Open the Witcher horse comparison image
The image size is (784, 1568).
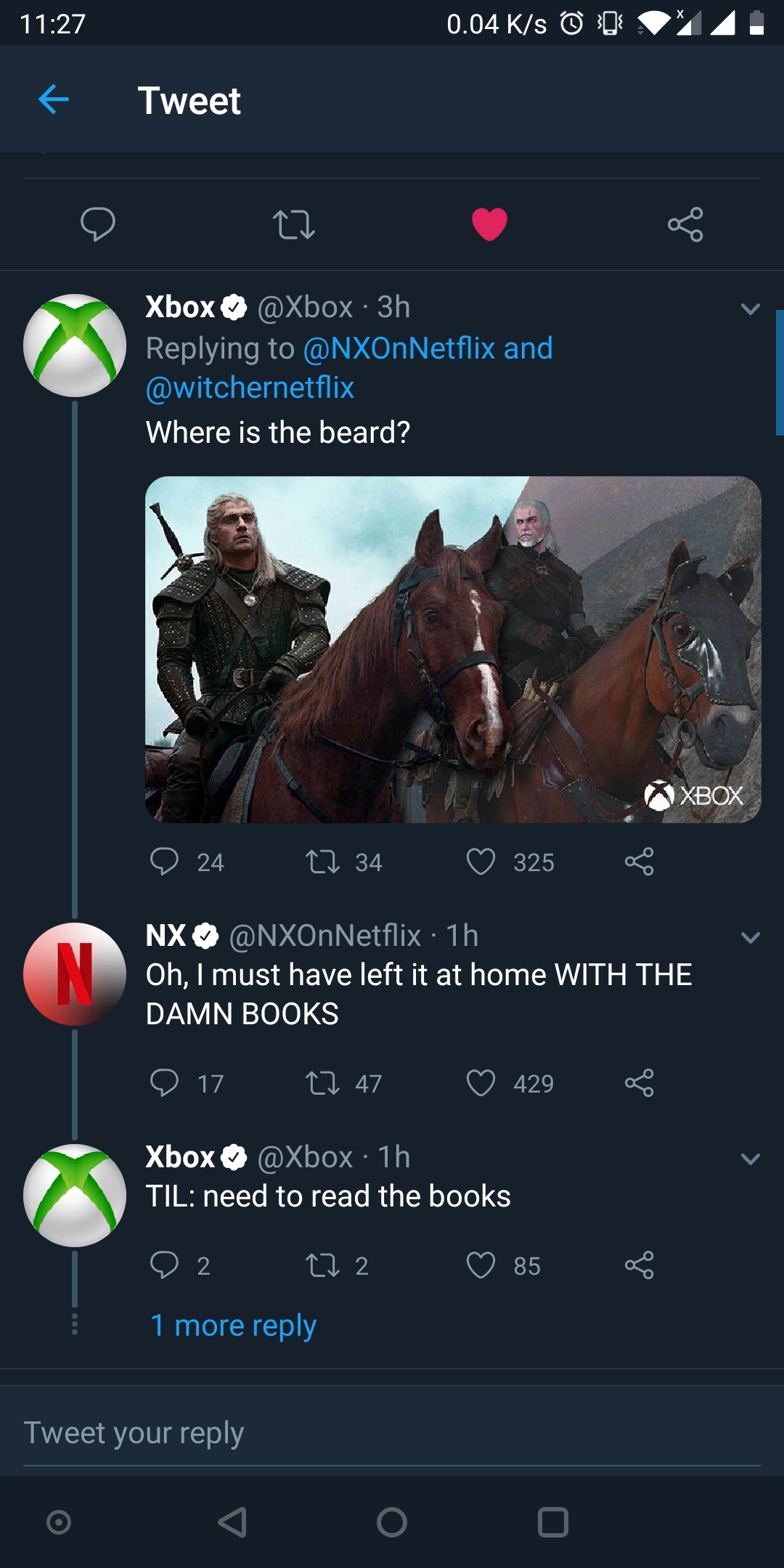click(x=453, y=649)
